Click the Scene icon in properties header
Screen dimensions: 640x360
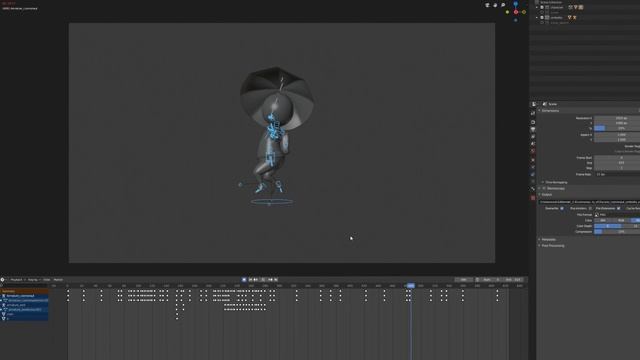tap(545, 104)
